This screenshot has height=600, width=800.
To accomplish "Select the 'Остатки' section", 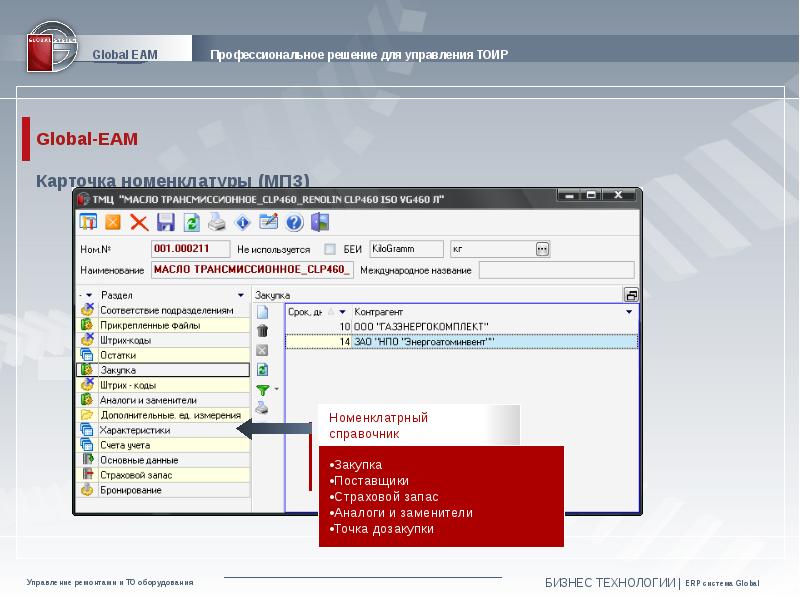I will [118, 355].
